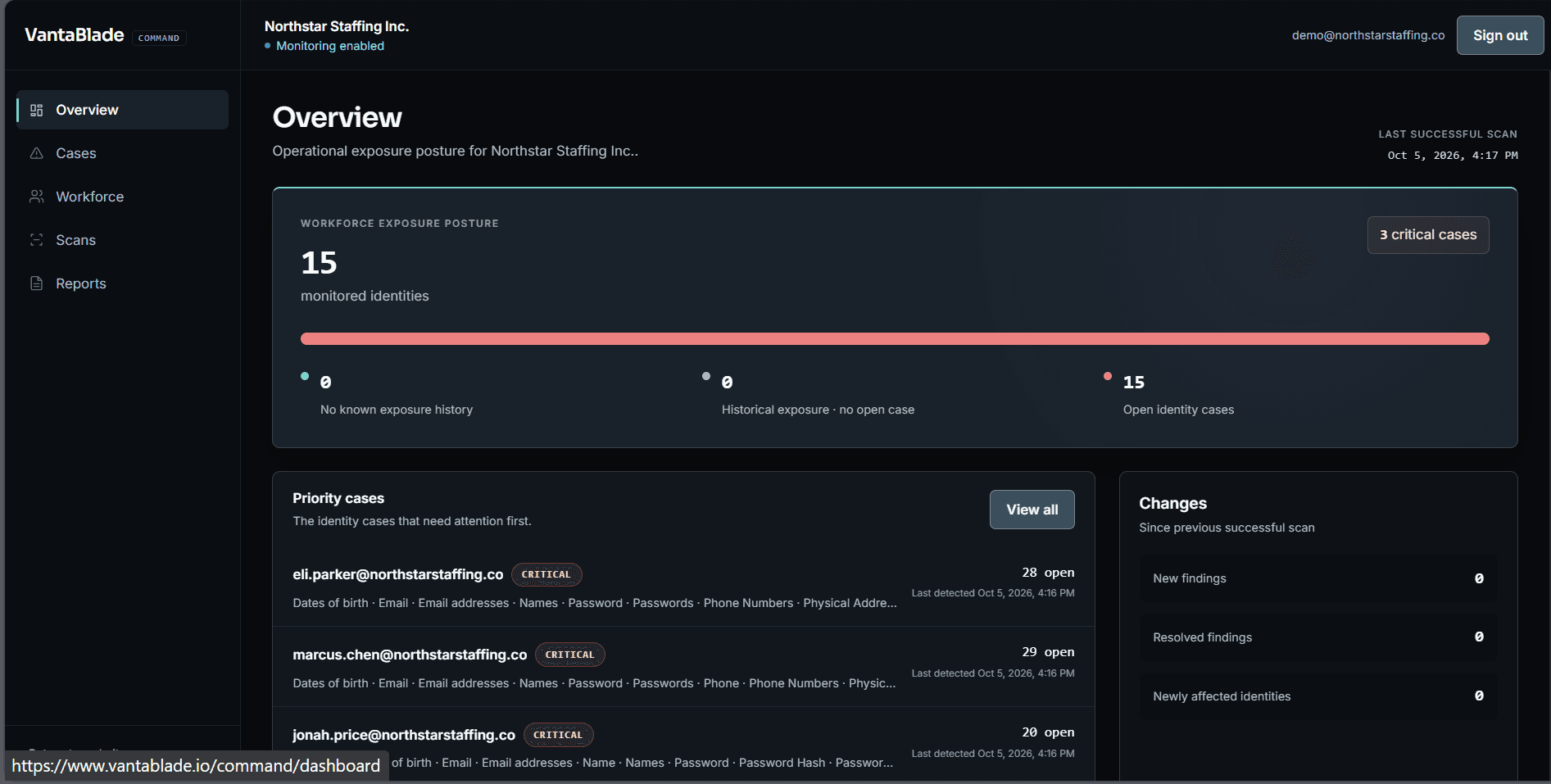This screenshot has height=784, width=1551.
Task: Go to the Workforce section
Action: 122,197
